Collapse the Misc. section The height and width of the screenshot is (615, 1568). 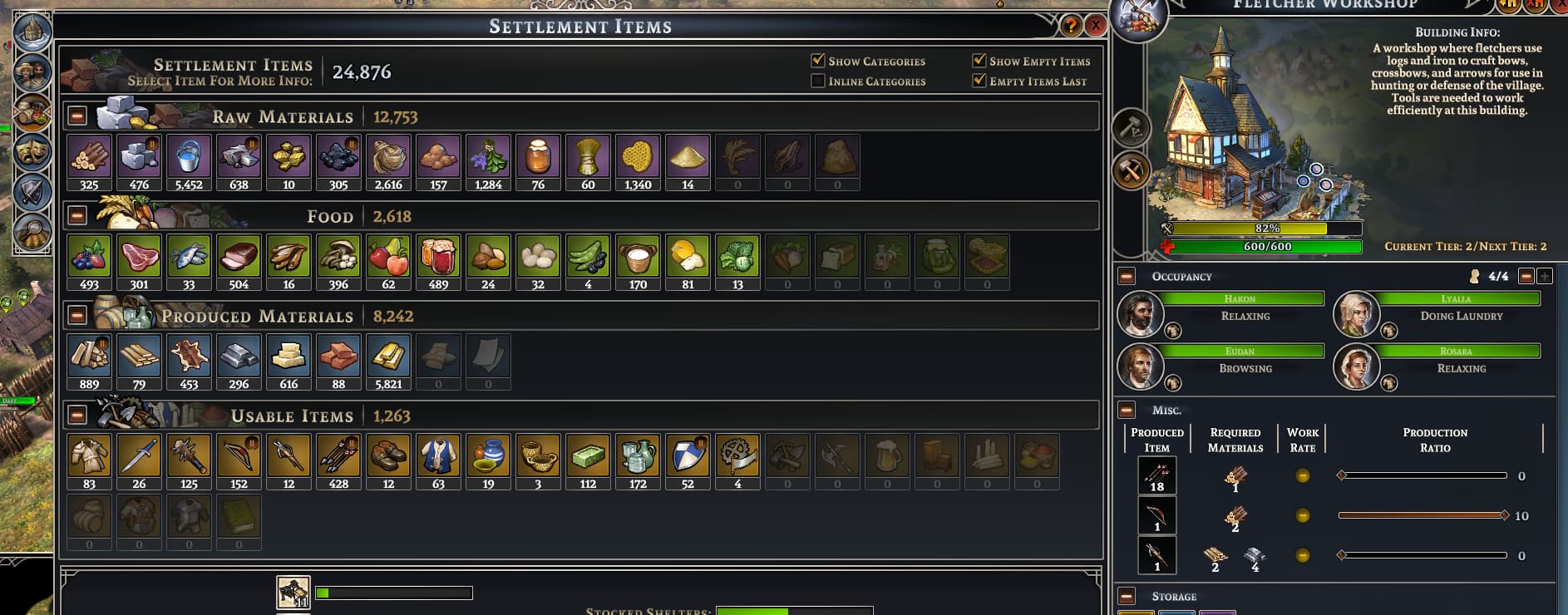pyautogui.click(x=1127, y=410)
